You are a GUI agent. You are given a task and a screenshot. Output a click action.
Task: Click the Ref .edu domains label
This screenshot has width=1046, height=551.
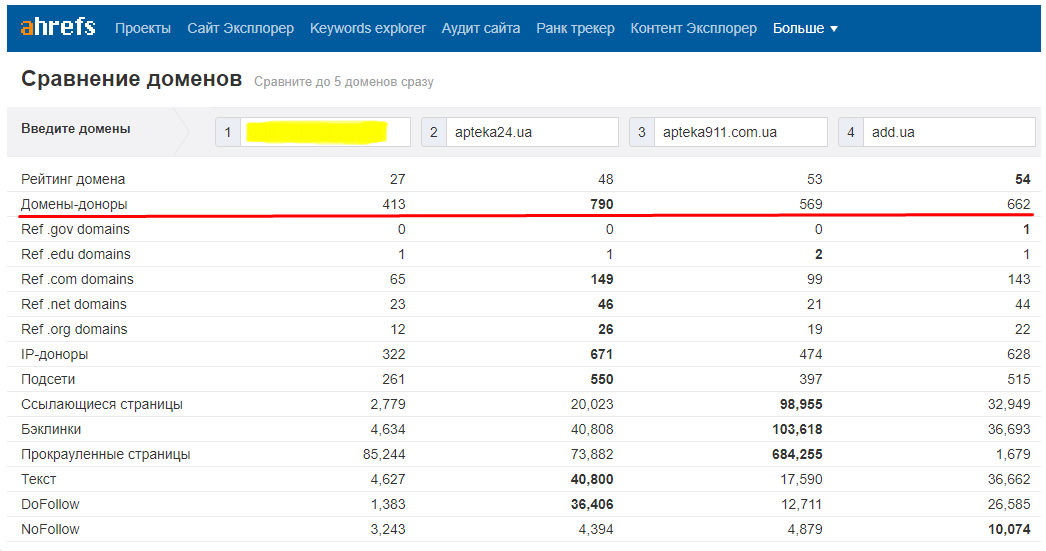pos(75,254)
